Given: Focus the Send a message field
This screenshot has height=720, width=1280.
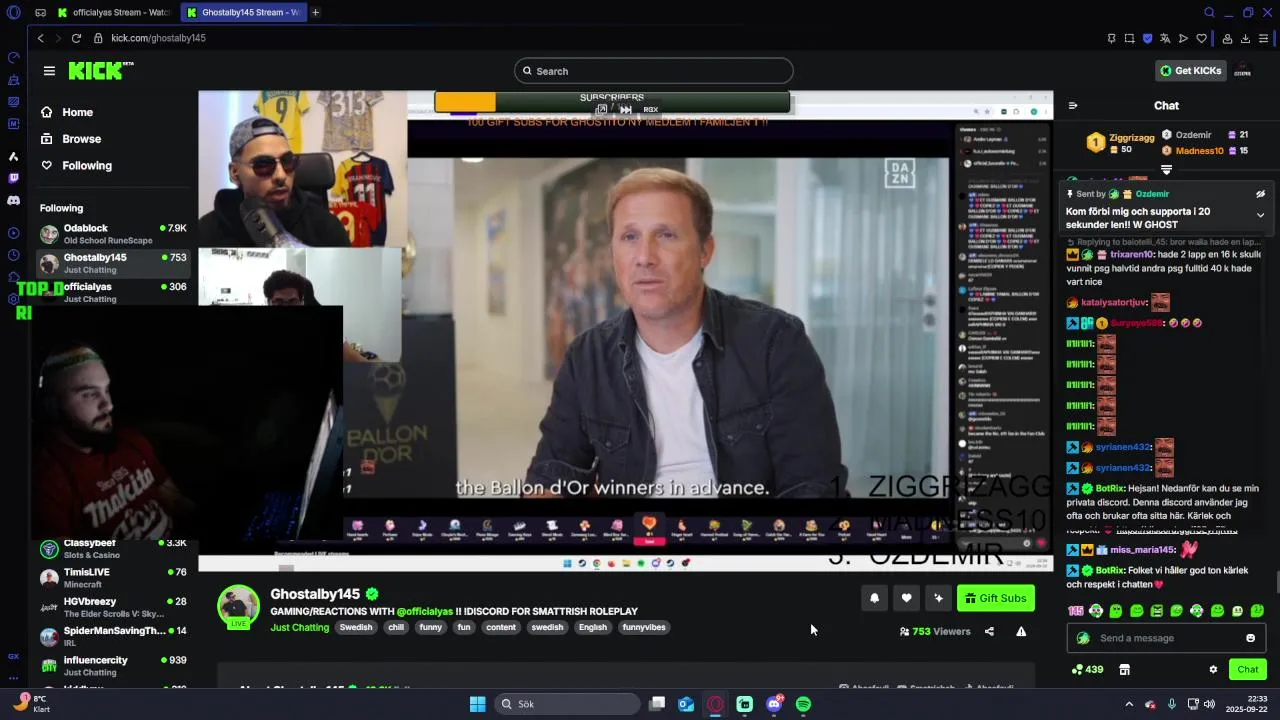Looking at the screenshot, I should [x=1166, y=638].
